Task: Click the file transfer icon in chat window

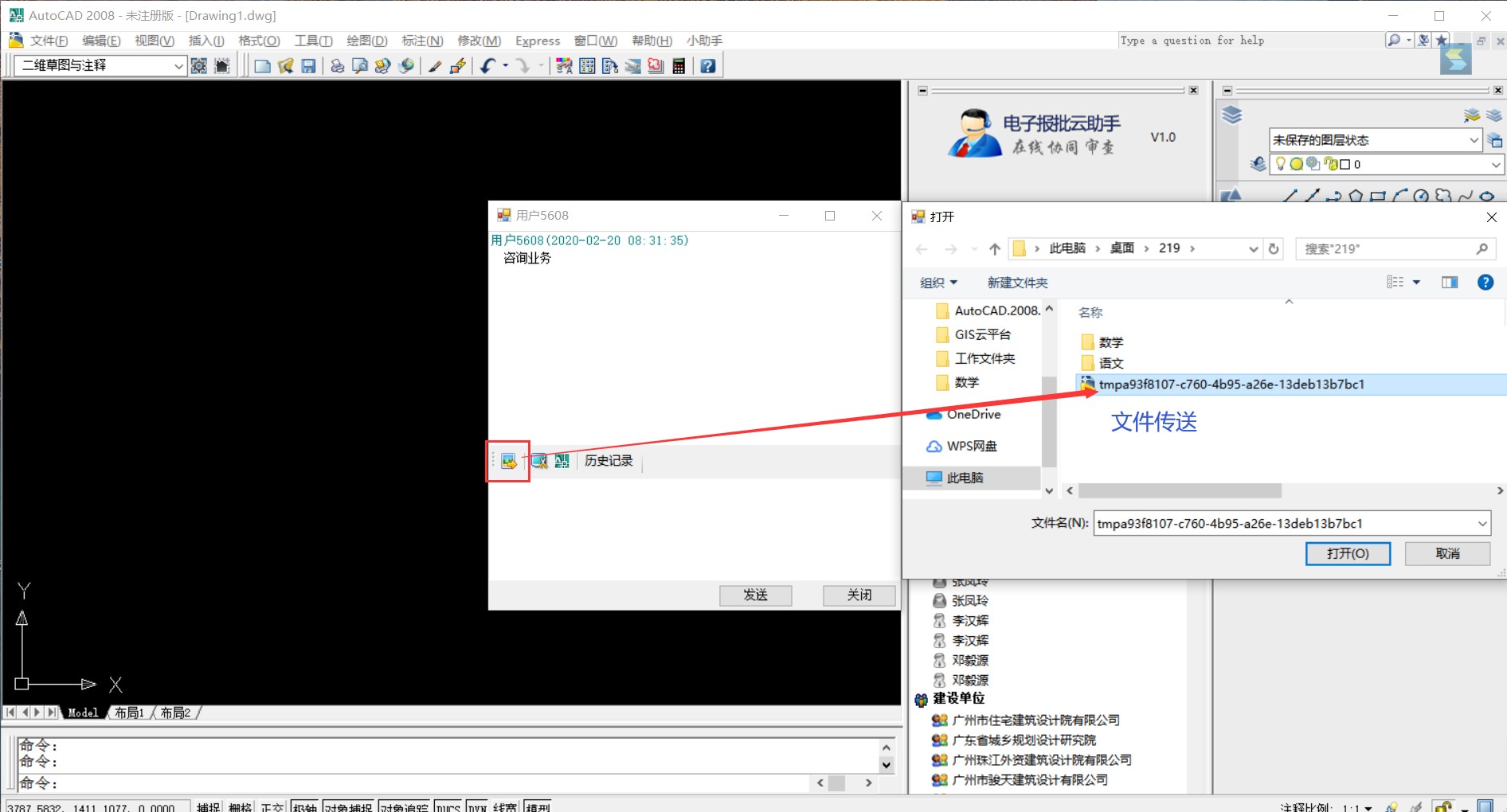Action: pyautogui.click(x=508, y=461)
